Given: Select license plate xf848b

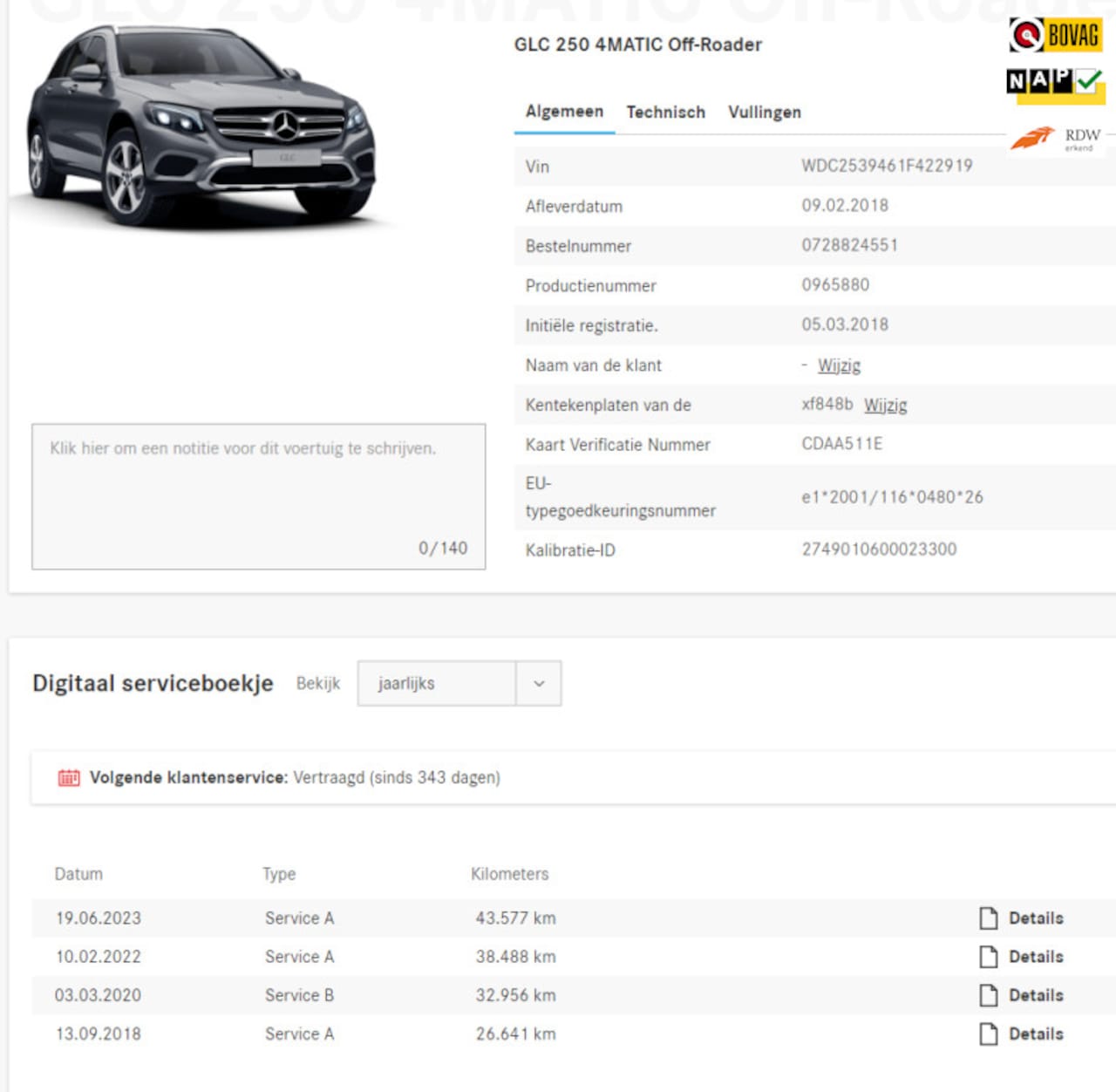Looking at the screenshot, I should 827,405.
